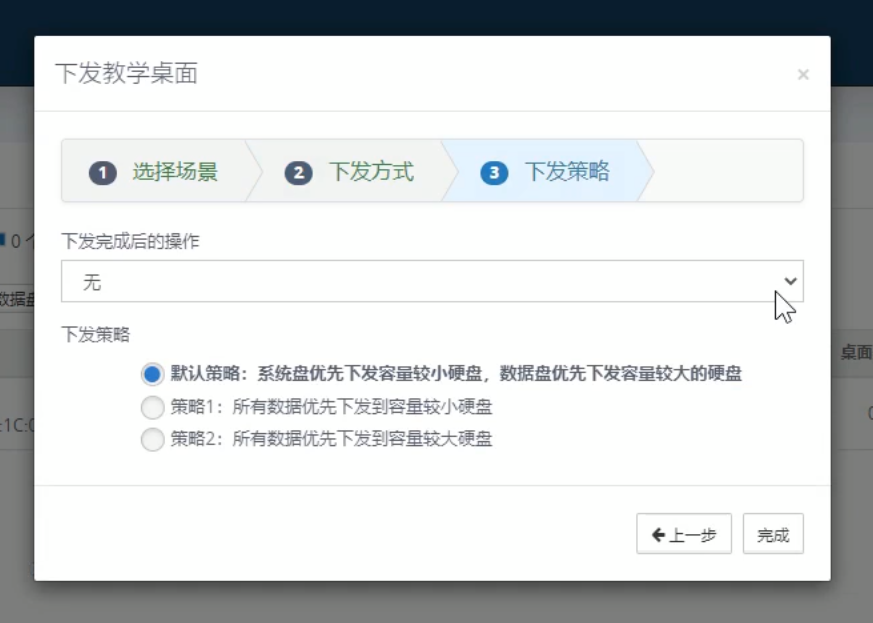Viewport: 873px width, 623px height.
Task: Select the 默认策略 radio button
Action: tap(152, 374)
